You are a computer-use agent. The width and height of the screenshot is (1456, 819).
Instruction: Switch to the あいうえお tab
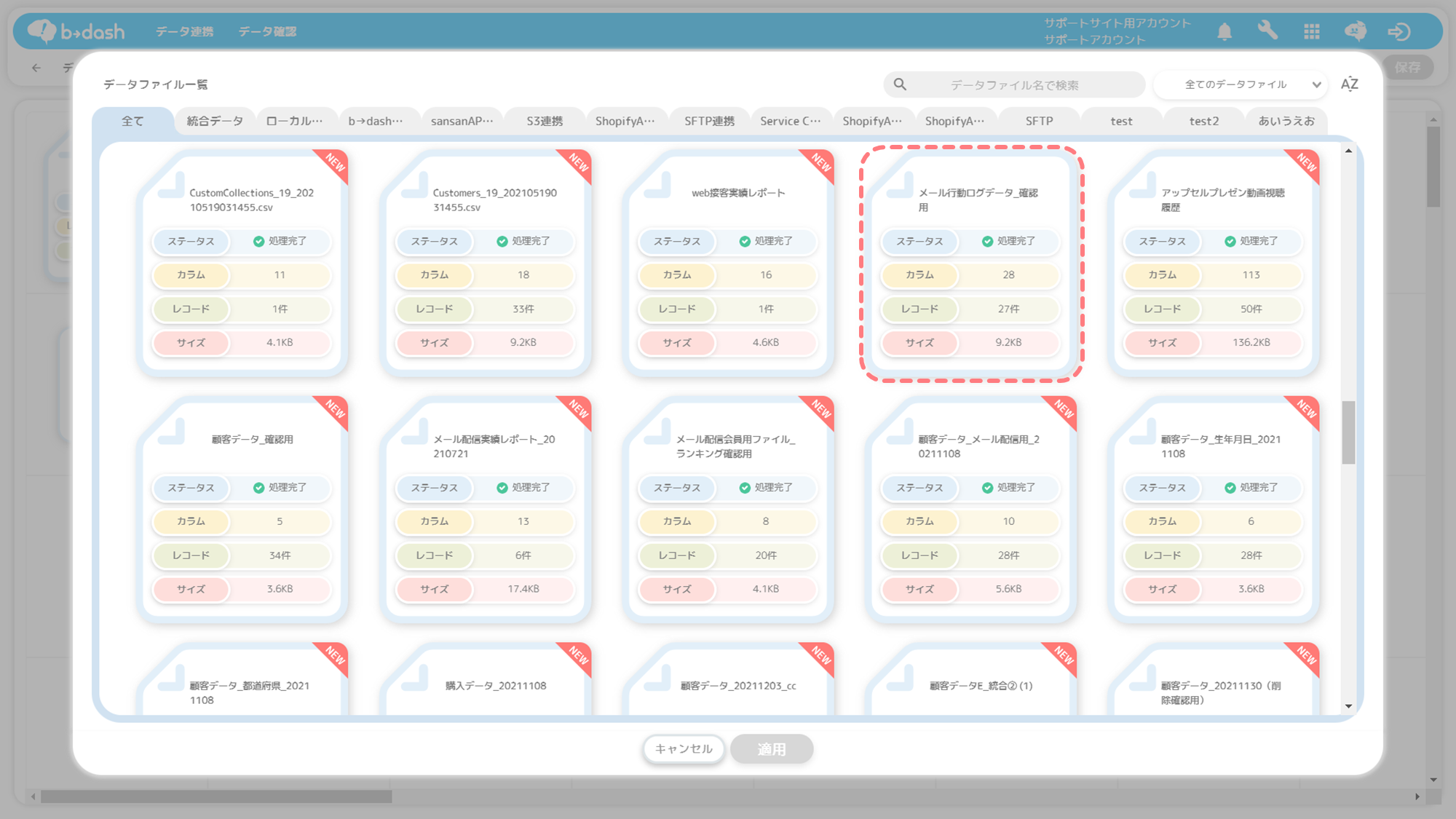[x=1286, y=121]
